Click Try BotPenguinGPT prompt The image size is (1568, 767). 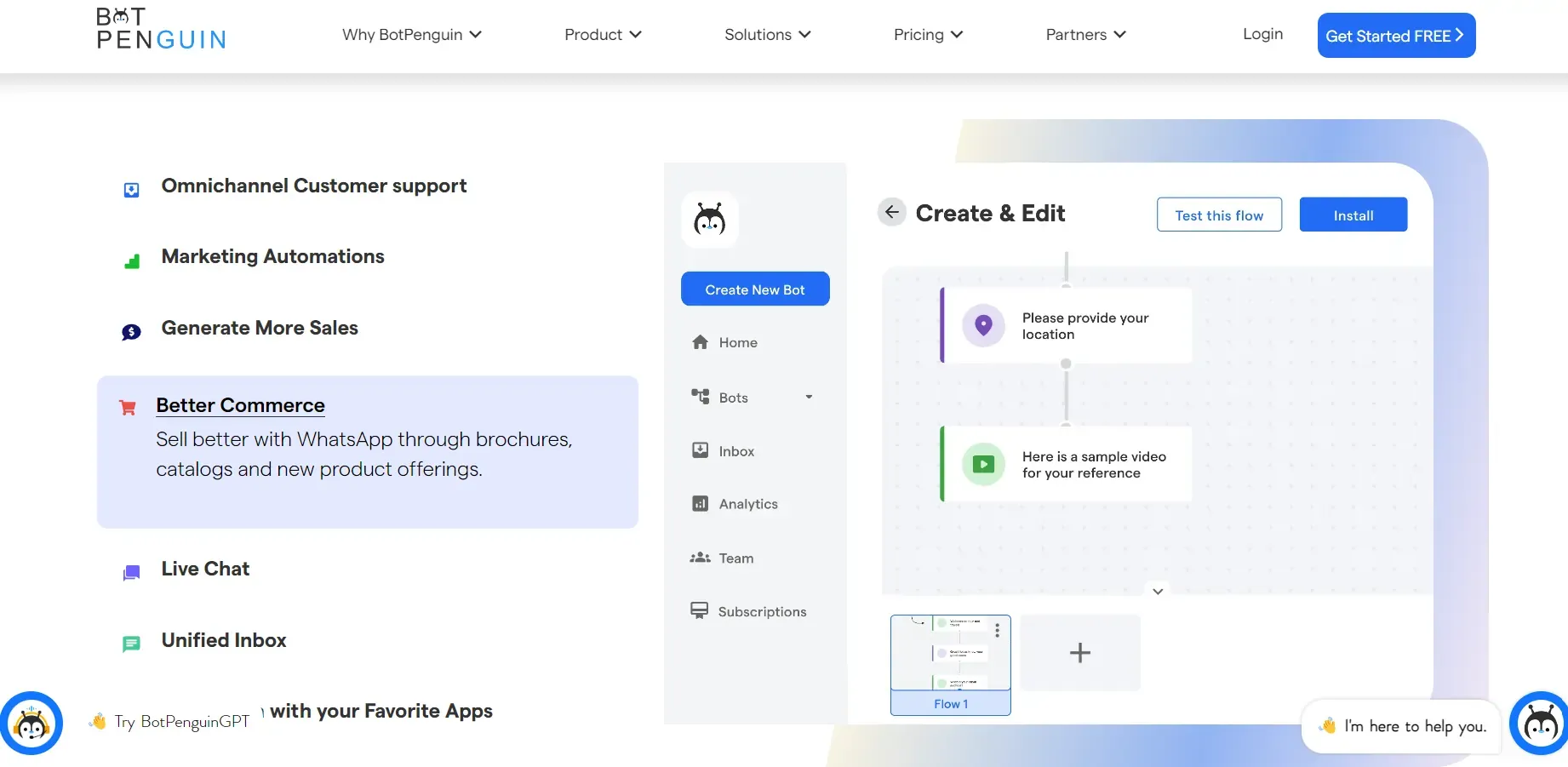pyautogui.click(x=170, y=722)
